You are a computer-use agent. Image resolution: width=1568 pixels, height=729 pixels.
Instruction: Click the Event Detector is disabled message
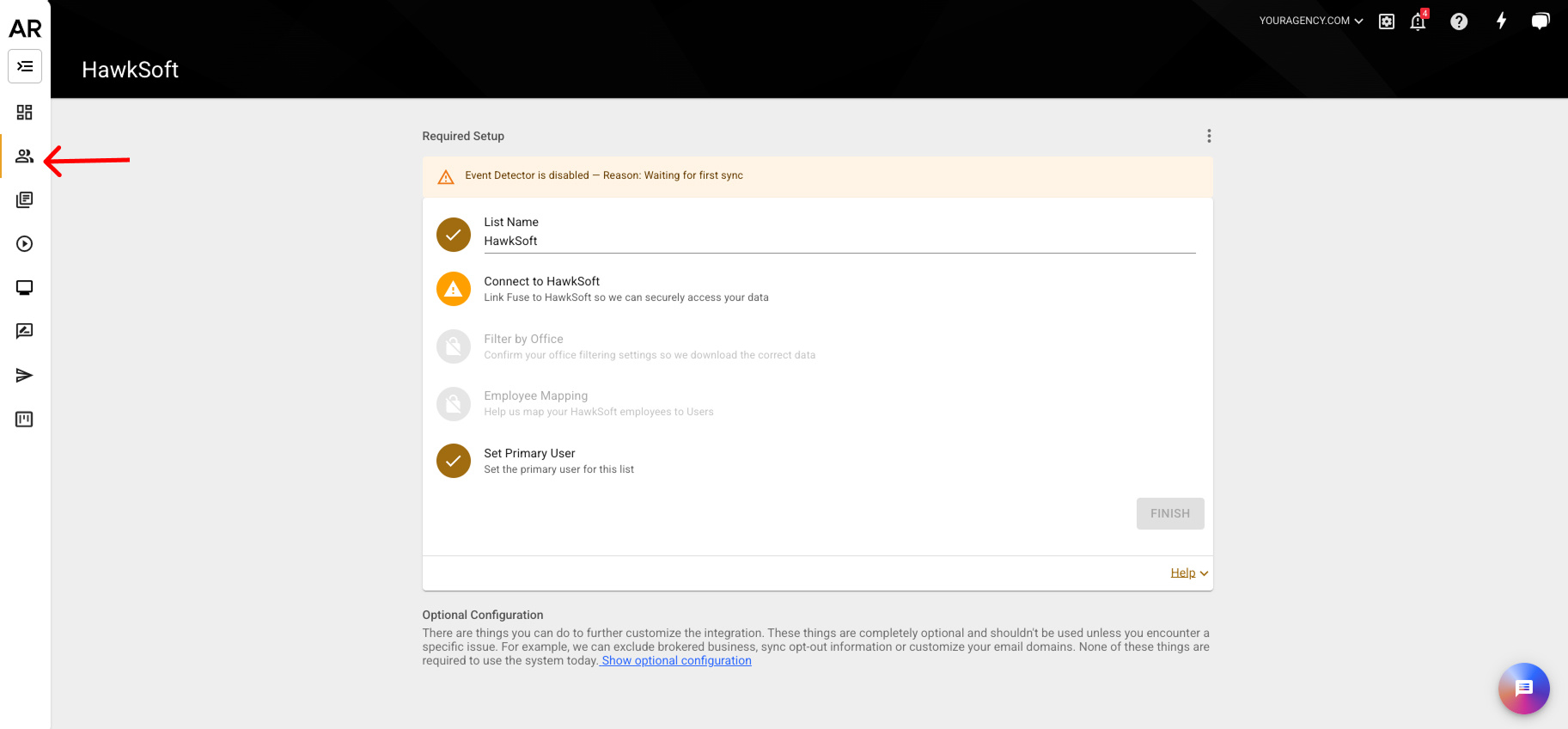coord(604,175)
